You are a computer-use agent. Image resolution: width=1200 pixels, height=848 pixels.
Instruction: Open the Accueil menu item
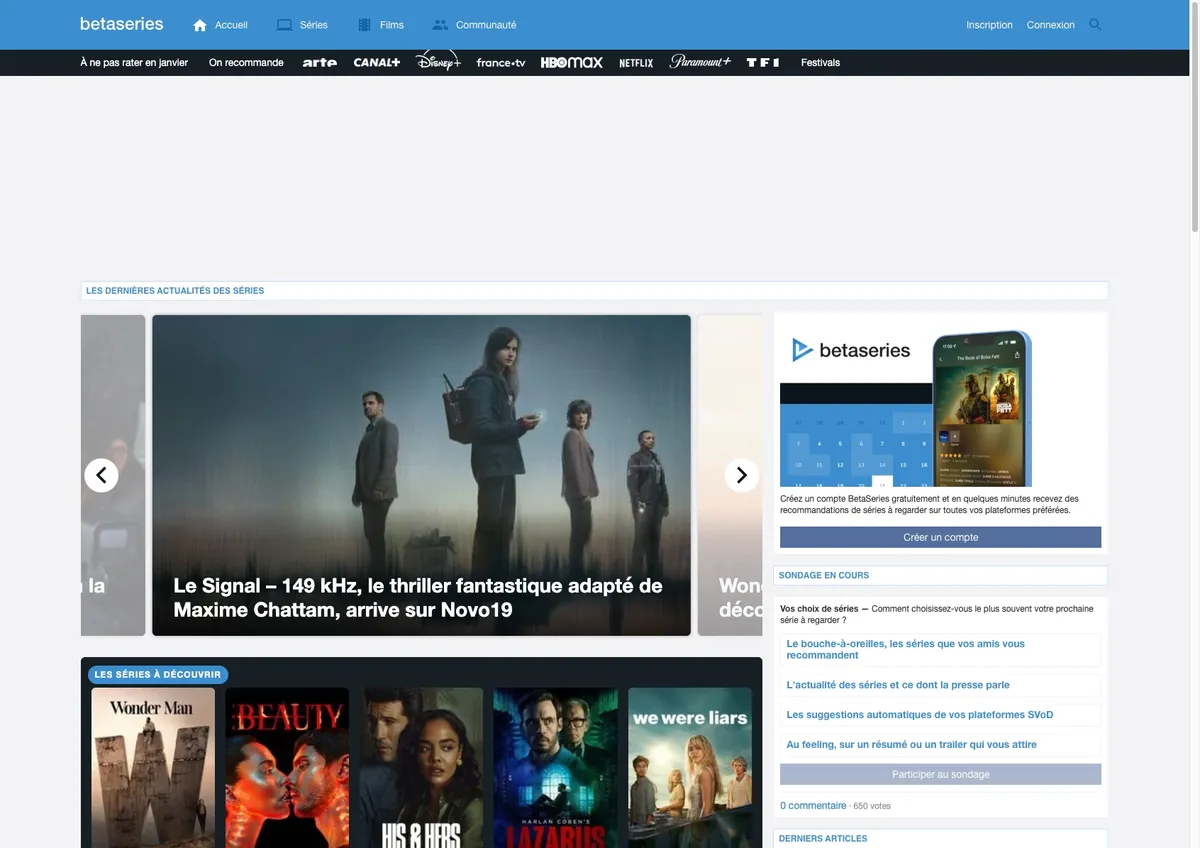231,25
